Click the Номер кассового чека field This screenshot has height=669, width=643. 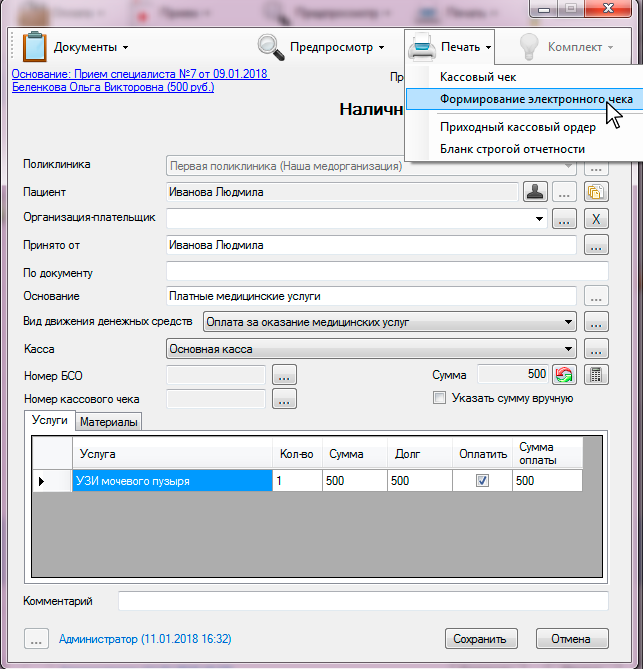pos(216,399)
